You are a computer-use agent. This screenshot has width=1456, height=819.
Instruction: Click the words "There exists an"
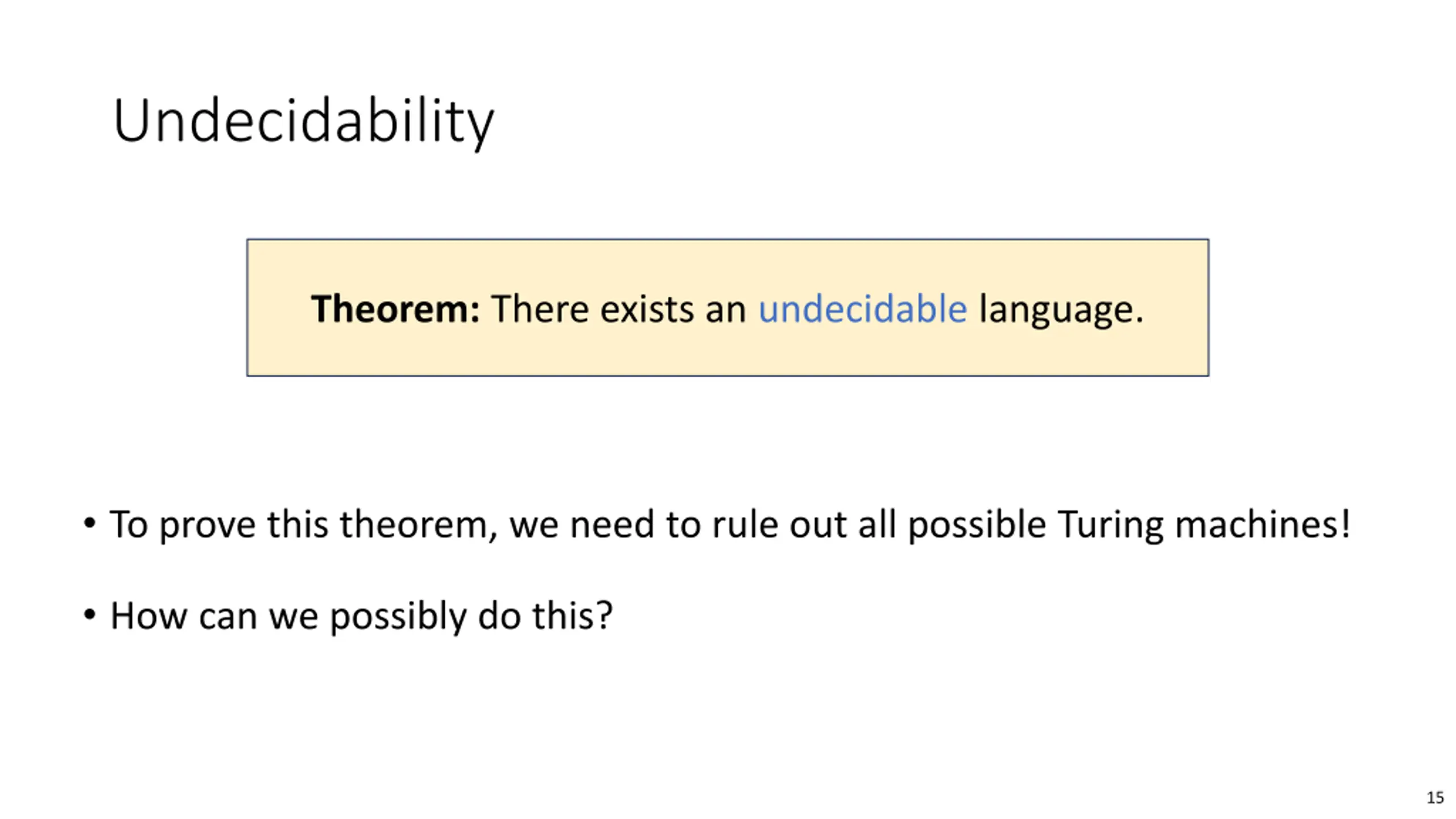(619, 309)
